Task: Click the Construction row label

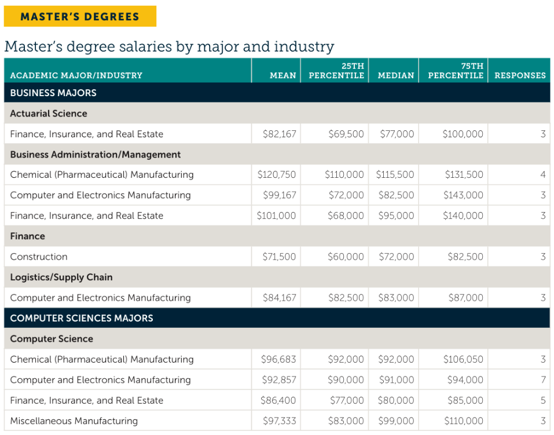Action: point(39,257)
